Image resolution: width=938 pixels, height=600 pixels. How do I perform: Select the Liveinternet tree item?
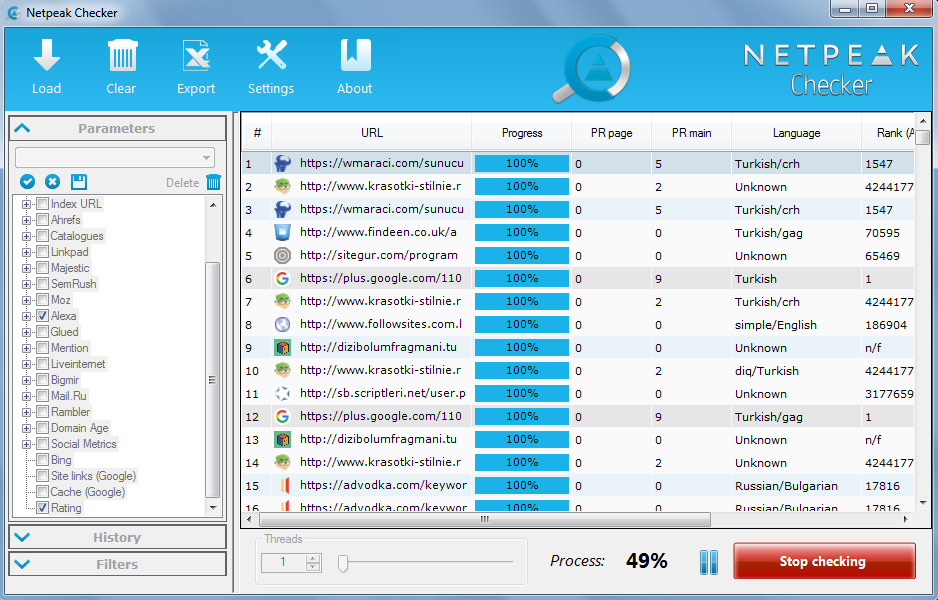click(78, 364)
